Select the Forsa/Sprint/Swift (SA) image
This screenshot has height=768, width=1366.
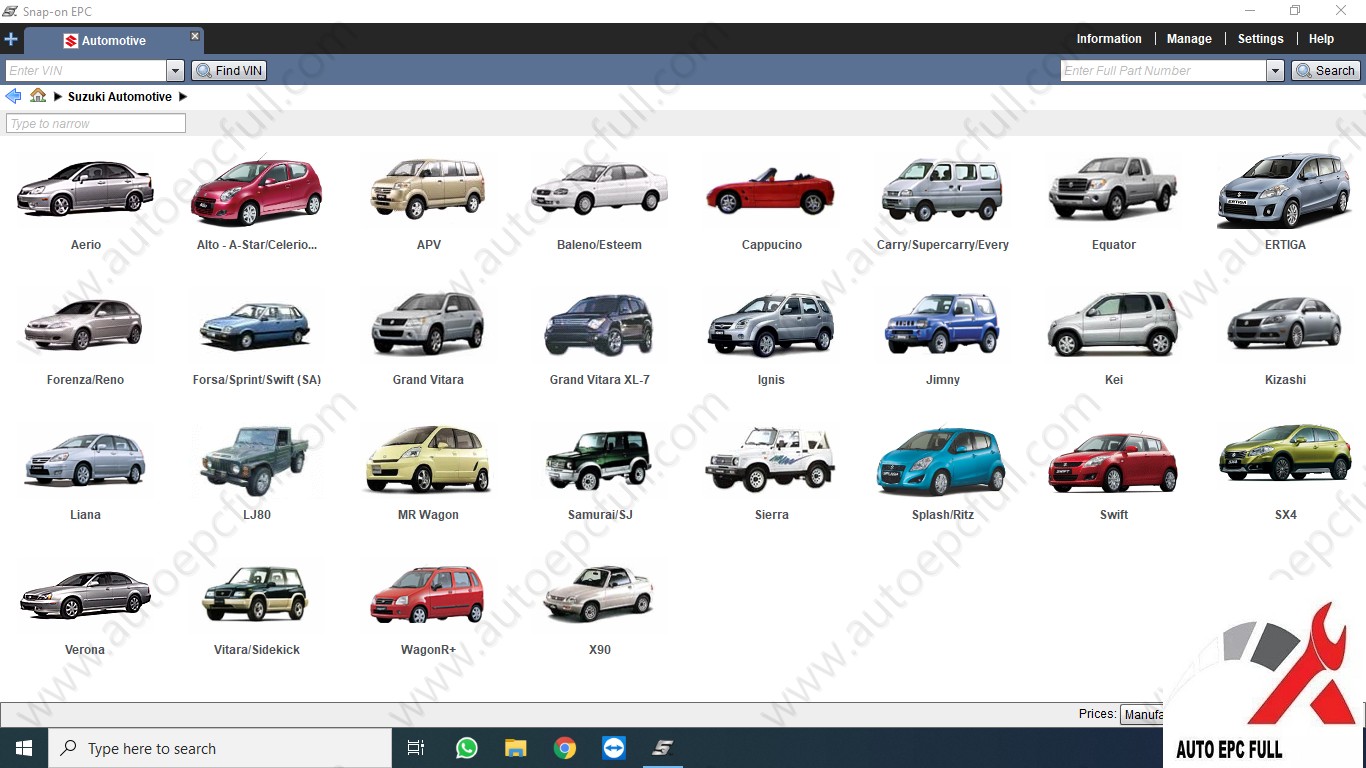(x=256, y=326)
